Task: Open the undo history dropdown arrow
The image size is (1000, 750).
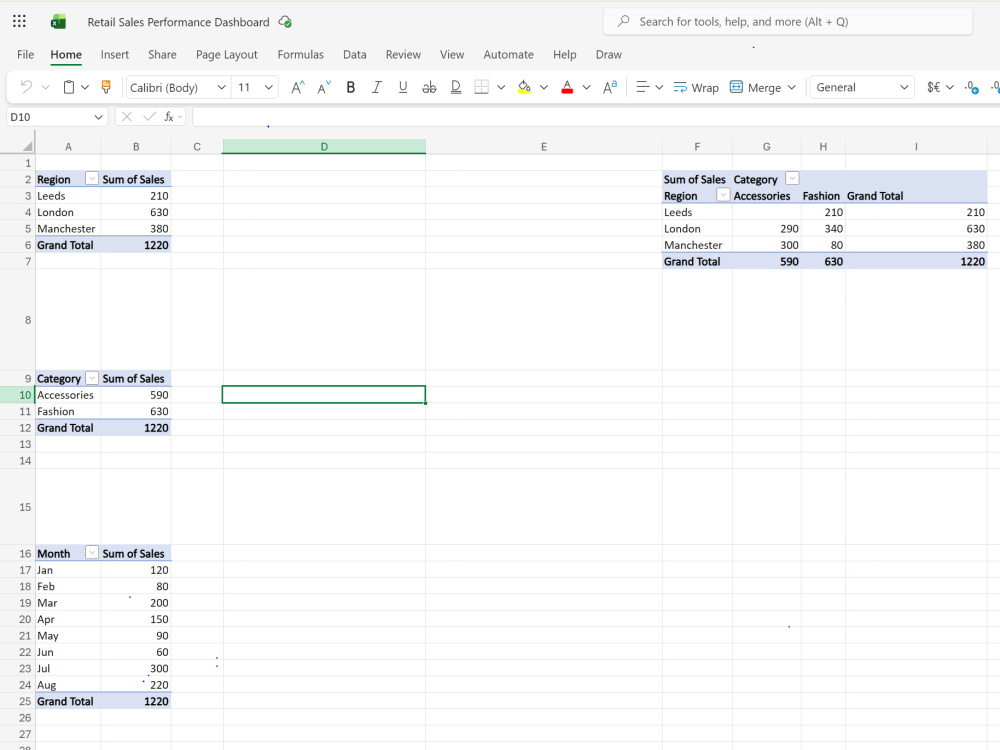Action: pos(45,87)
